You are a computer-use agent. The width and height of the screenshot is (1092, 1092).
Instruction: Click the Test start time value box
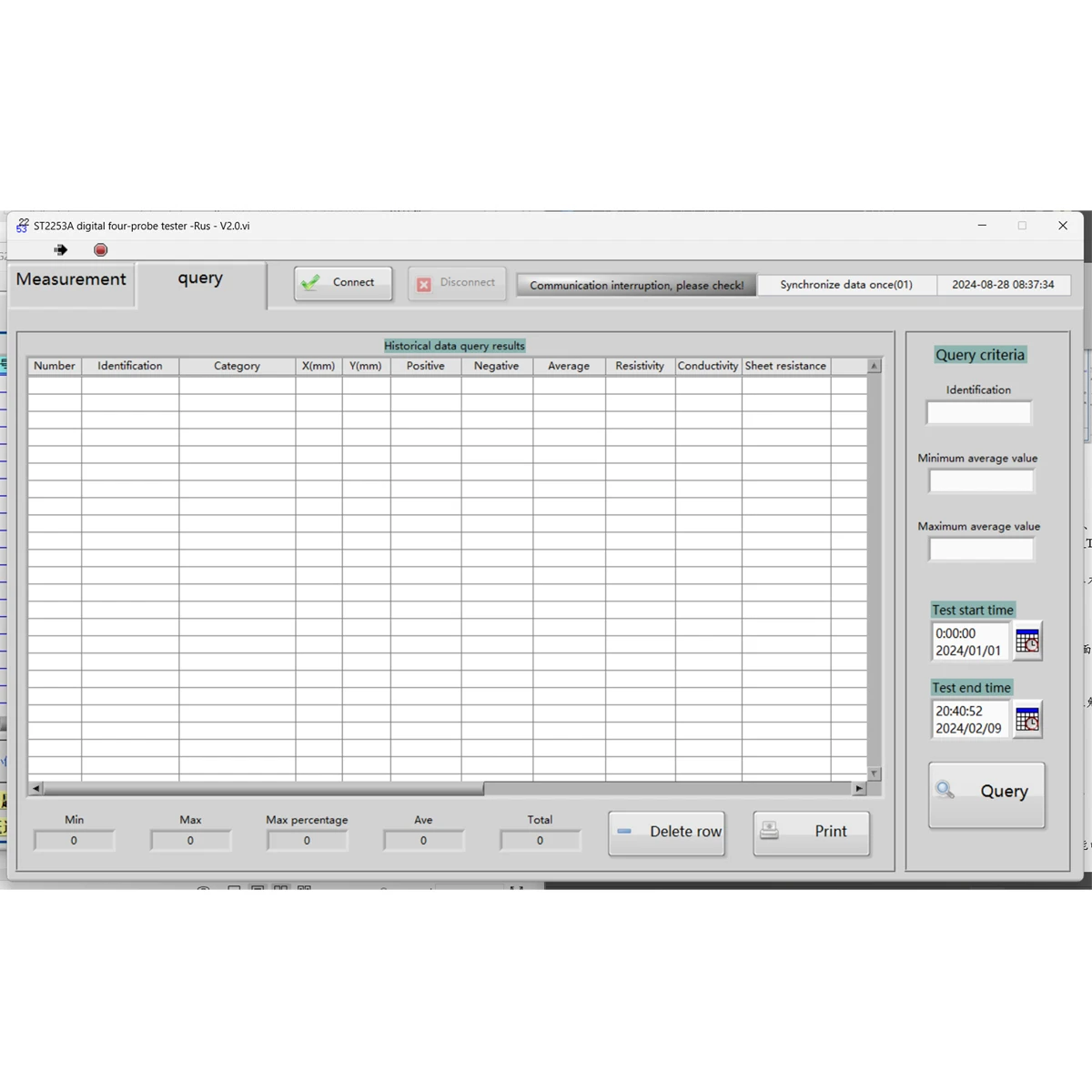point(970,642)
